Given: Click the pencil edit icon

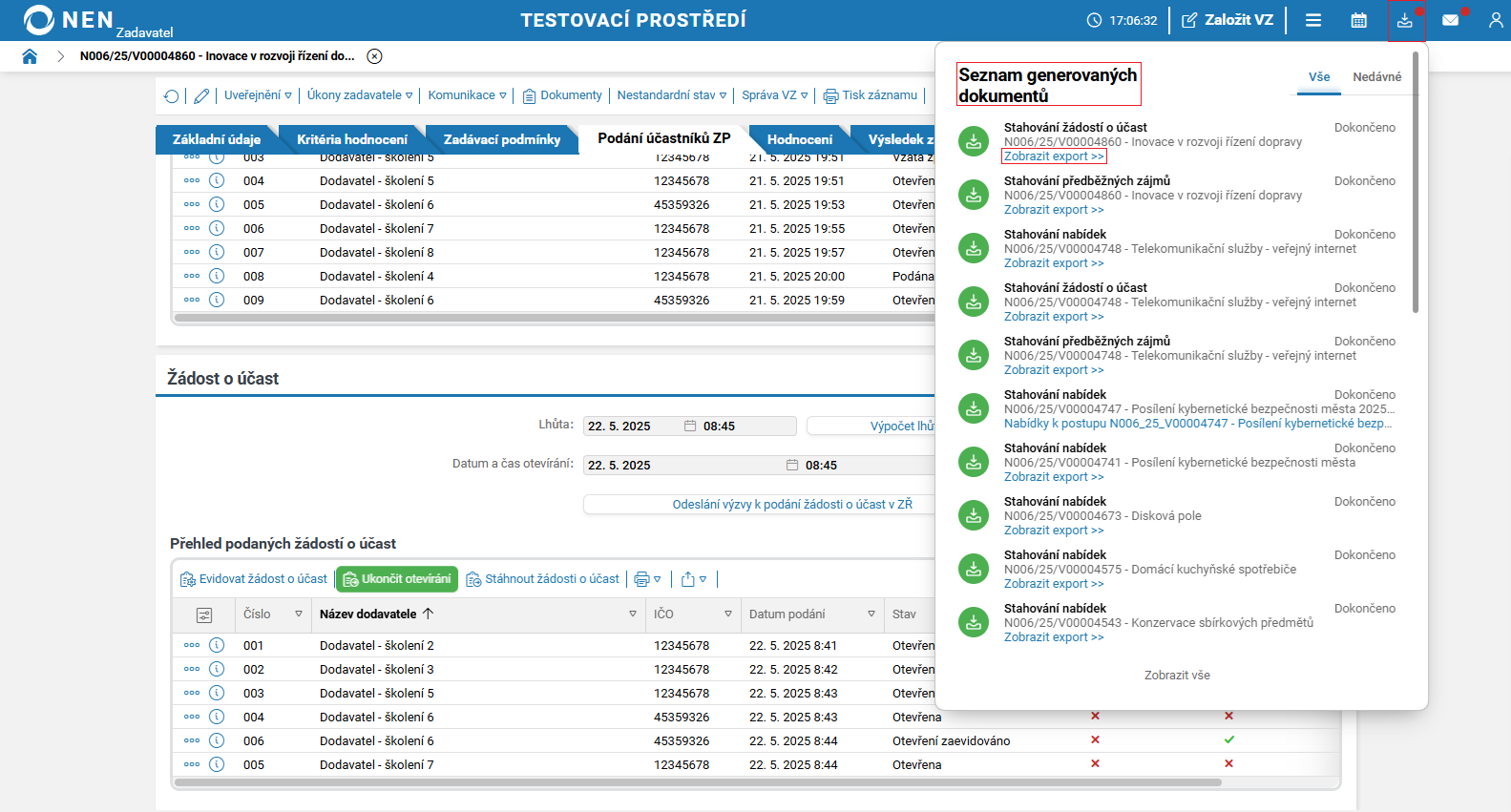Looking at the screenshot, I should click(201, 95).
